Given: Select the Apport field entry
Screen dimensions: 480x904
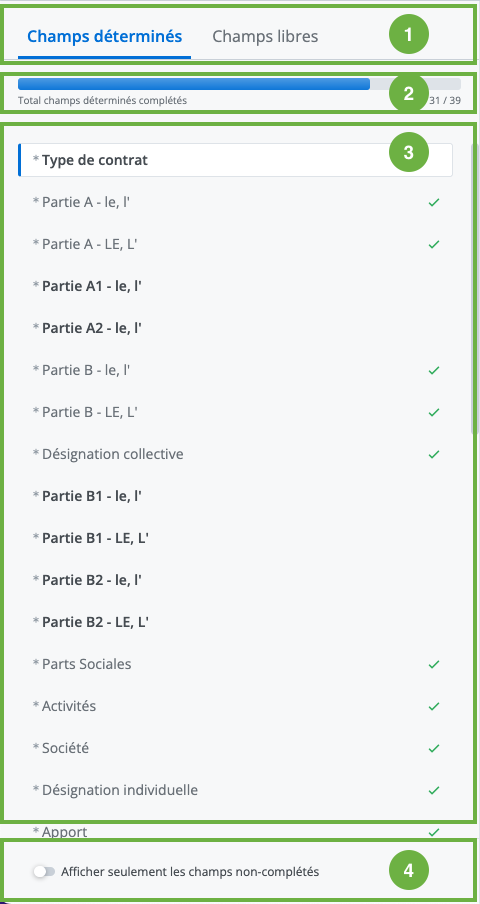Looking at the screenshot, I should coord(235,831).
